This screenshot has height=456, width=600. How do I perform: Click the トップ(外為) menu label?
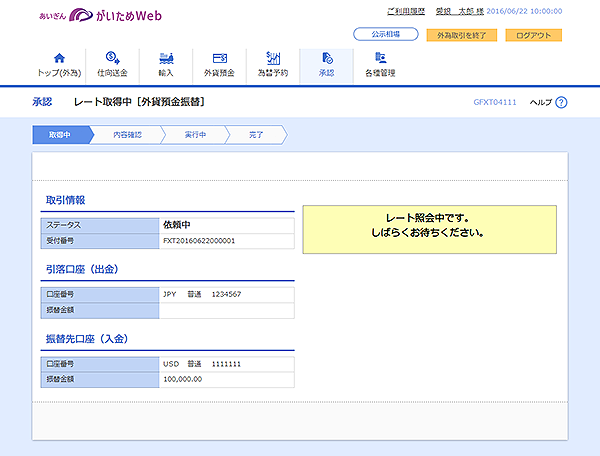coord(59,73)
